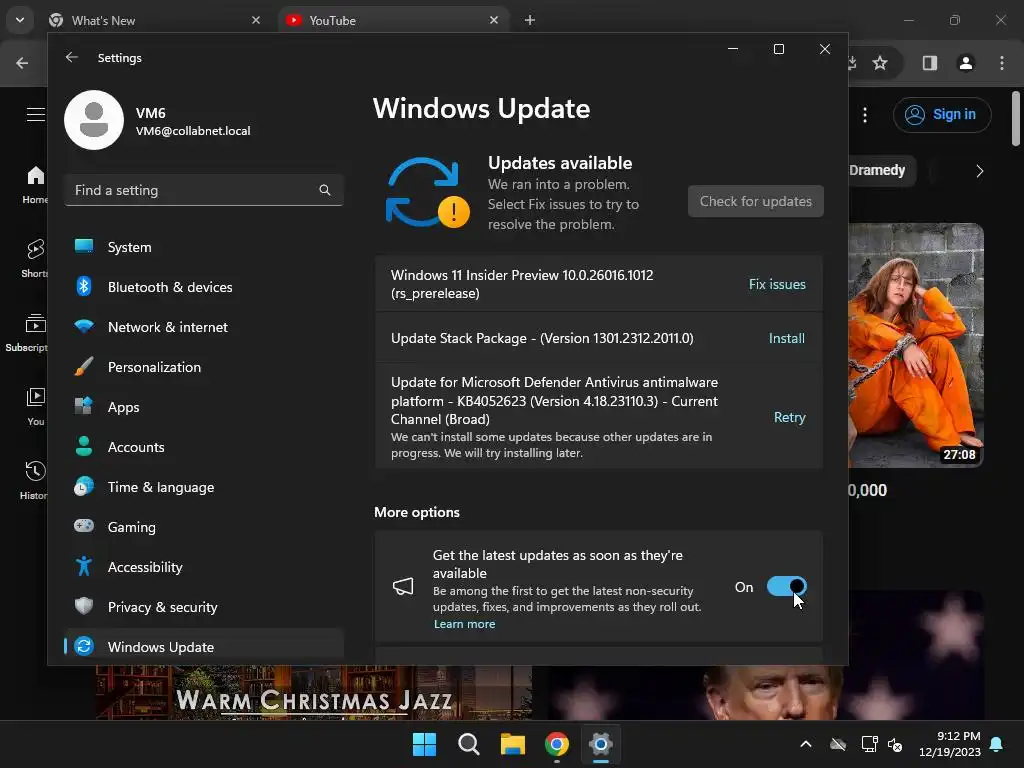Open Apps settings
Viewport: 1024px width, 768px height.
(x=204, y=407)
